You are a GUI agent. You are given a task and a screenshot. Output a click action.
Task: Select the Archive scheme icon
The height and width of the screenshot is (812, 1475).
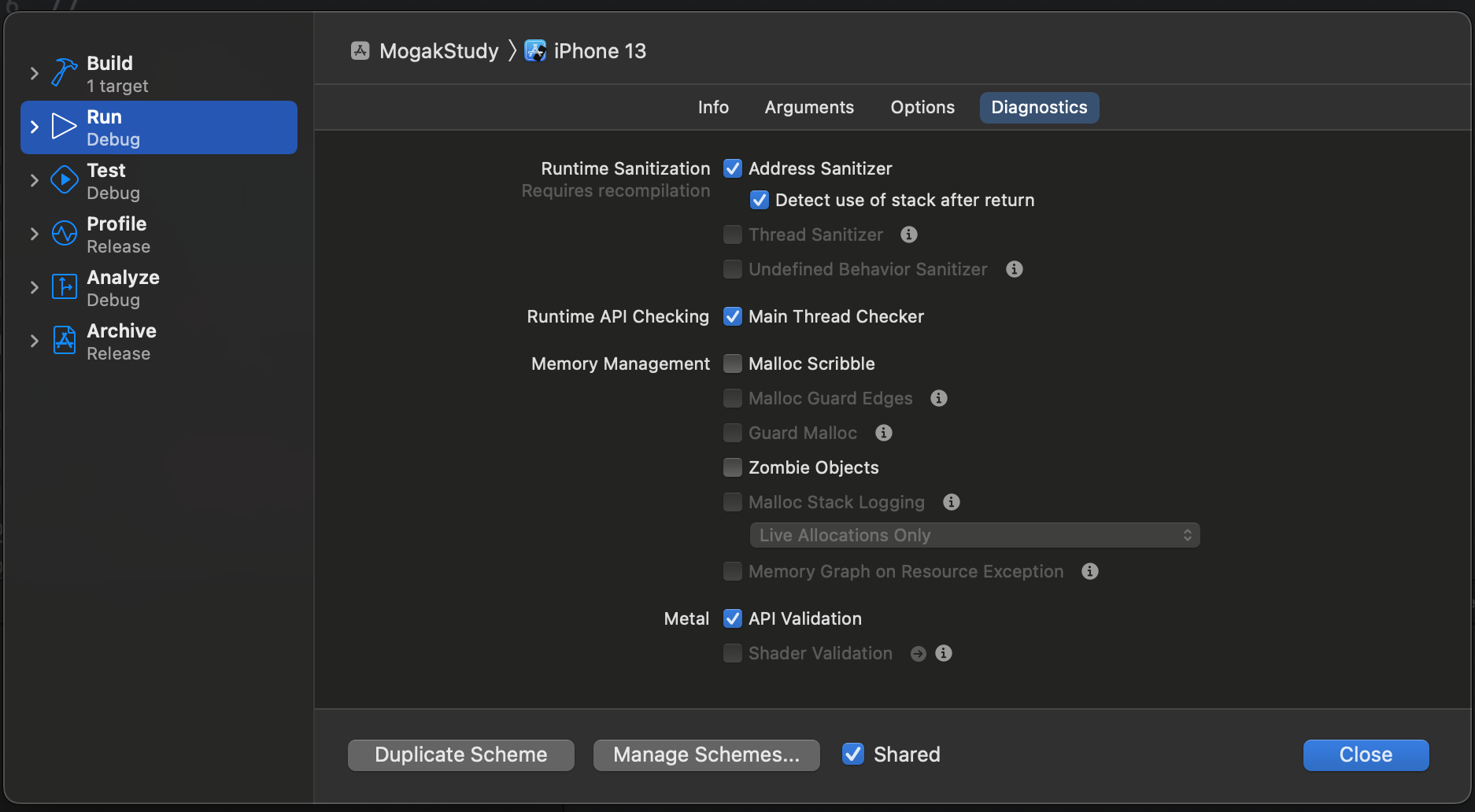tap(63, 341)
